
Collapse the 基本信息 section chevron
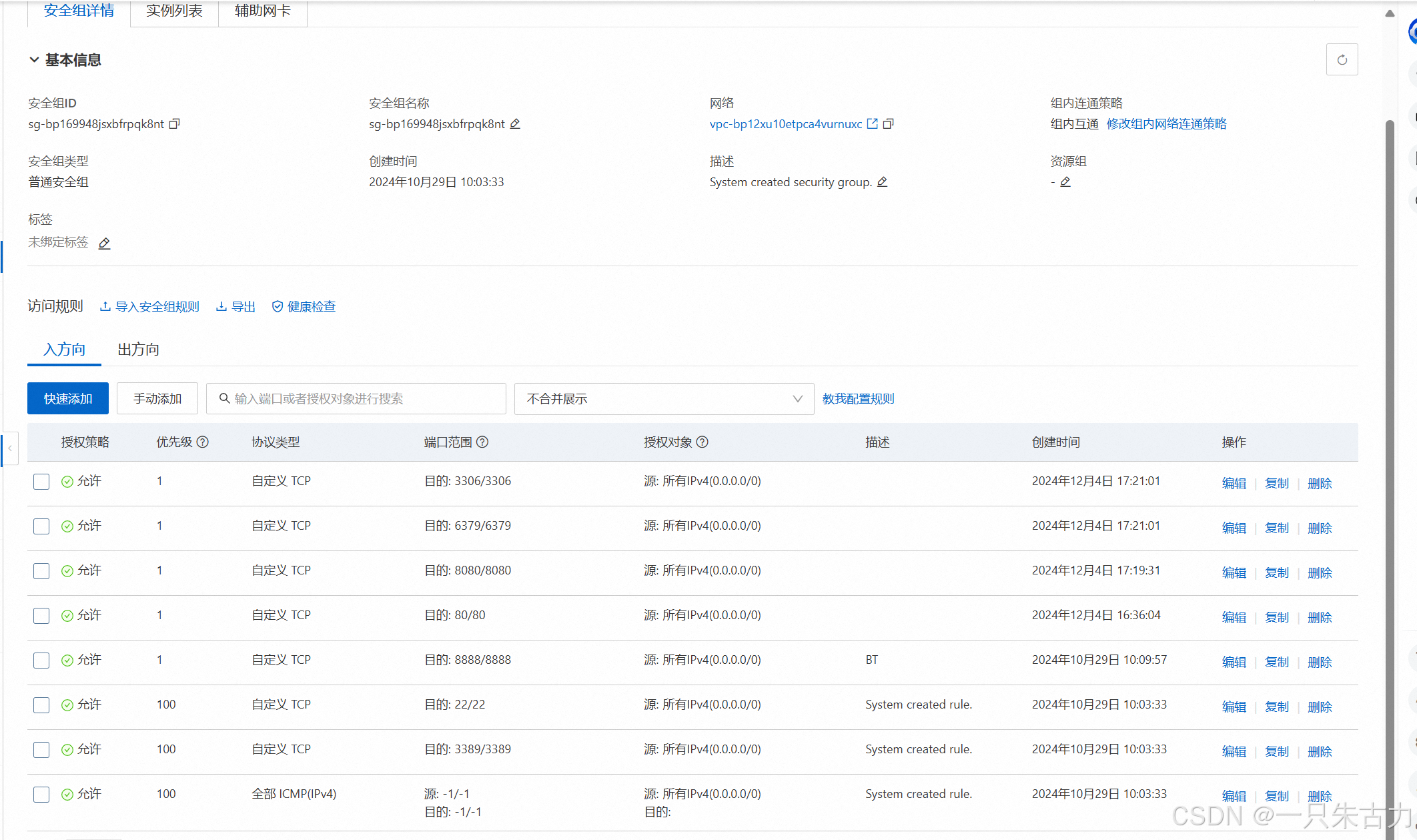click(x=34, y=60)
